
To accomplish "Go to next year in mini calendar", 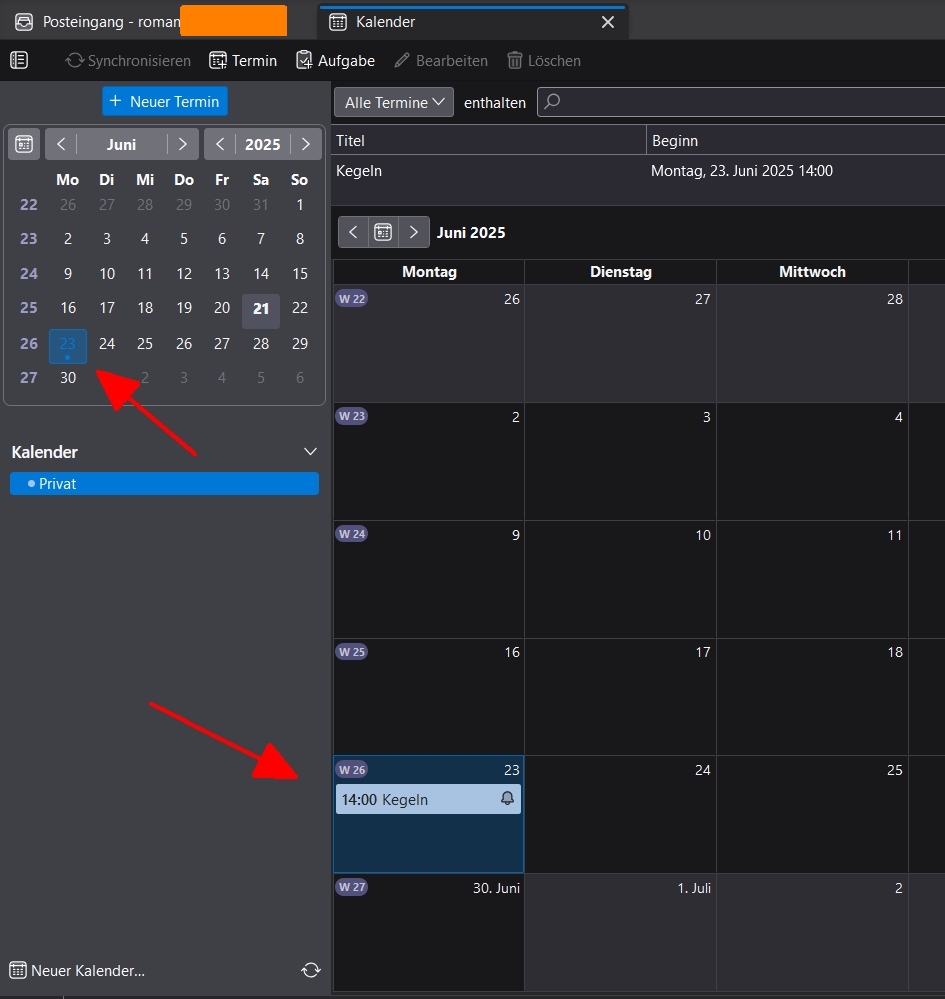I will 305,144.
